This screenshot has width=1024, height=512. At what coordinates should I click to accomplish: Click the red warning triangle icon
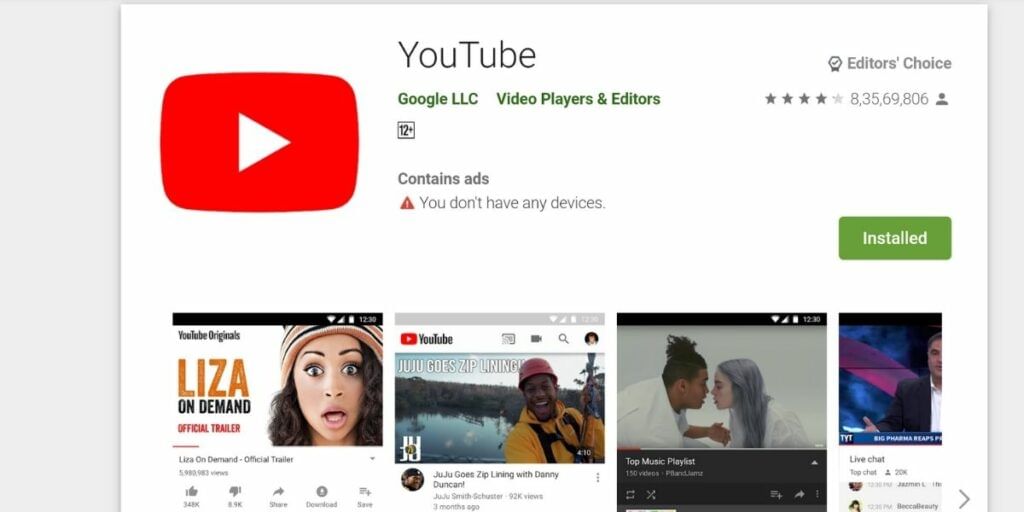407,203
